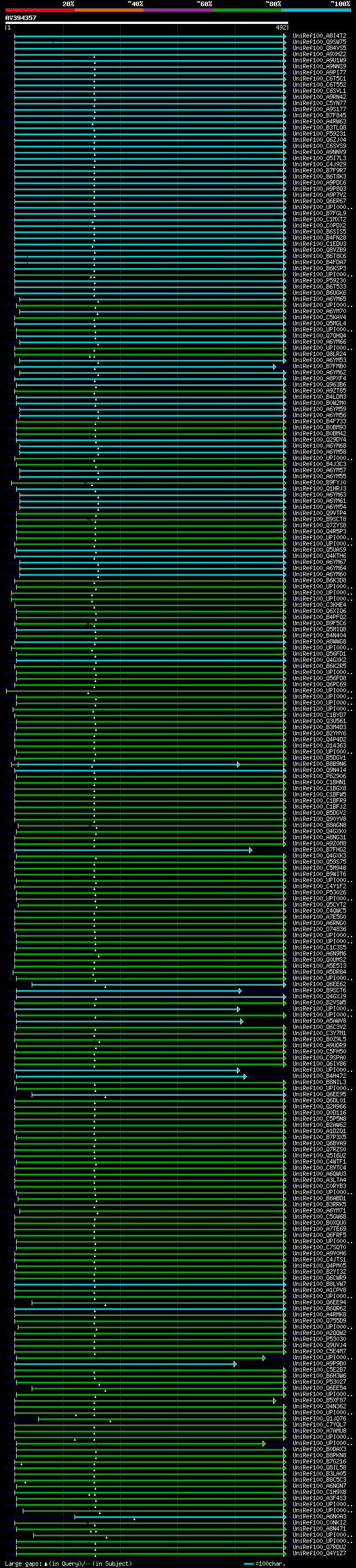
Task: Select the UniRef100_B6K3D8 label
Action: [x=319, y=580]
